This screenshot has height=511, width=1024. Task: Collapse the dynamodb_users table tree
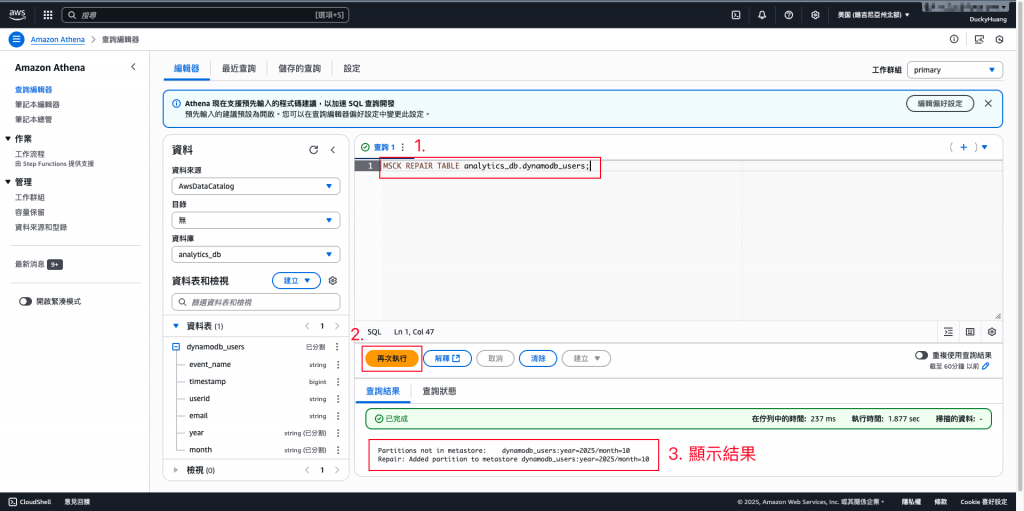[x=176, y=347]
